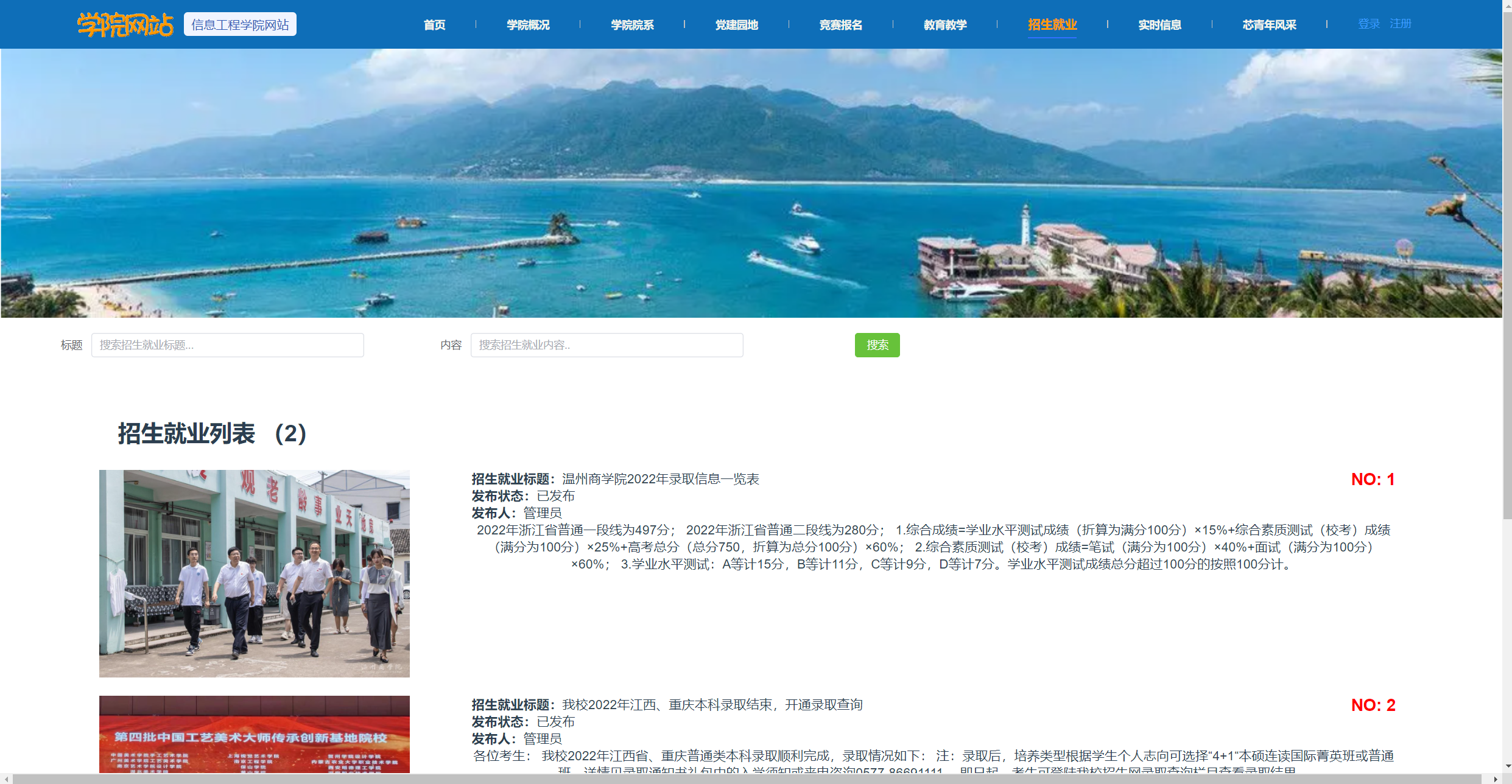The image size is (1512, 784).
Task: Go to 学院概况 navigation item
Action: pyautogui.click(x=528, y=25)
